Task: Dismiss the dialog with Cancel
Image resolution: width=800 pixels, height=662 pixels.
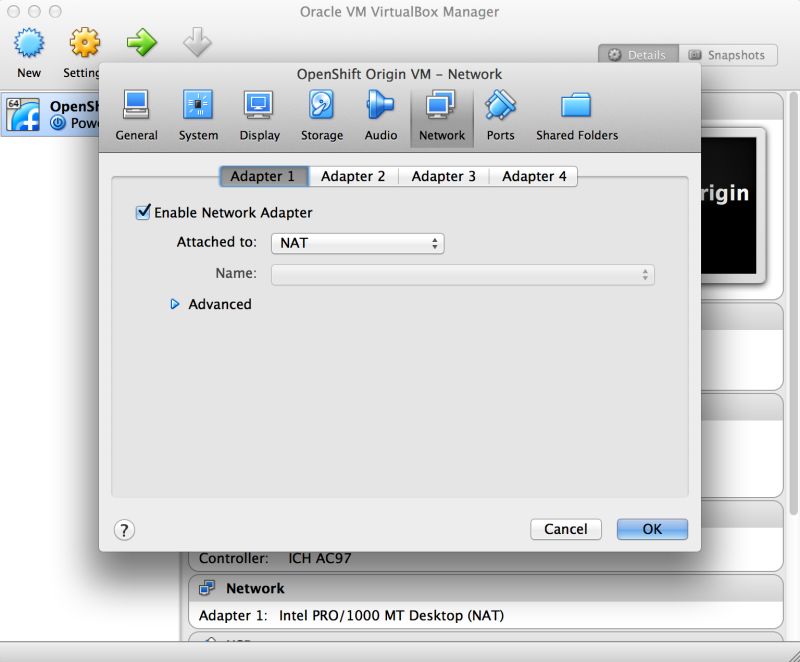Action: pyautogui.click(x=565, y=529)
